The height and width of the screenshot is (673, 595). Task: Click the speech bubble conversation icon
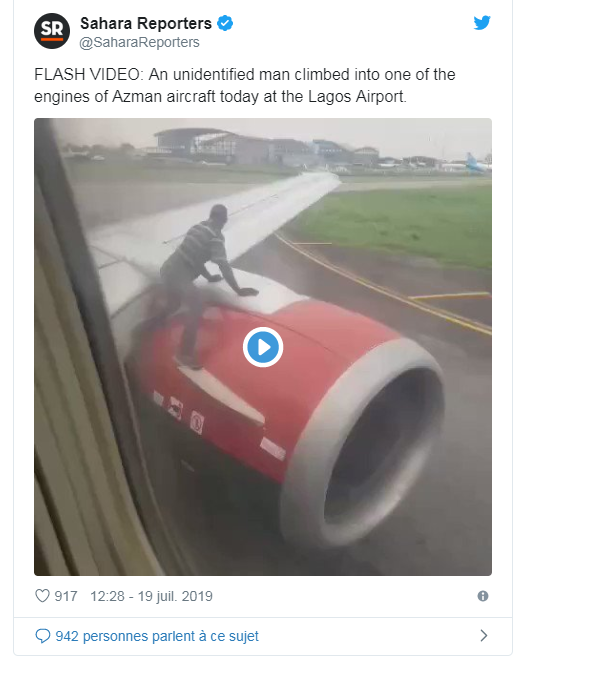pos(42,636)
